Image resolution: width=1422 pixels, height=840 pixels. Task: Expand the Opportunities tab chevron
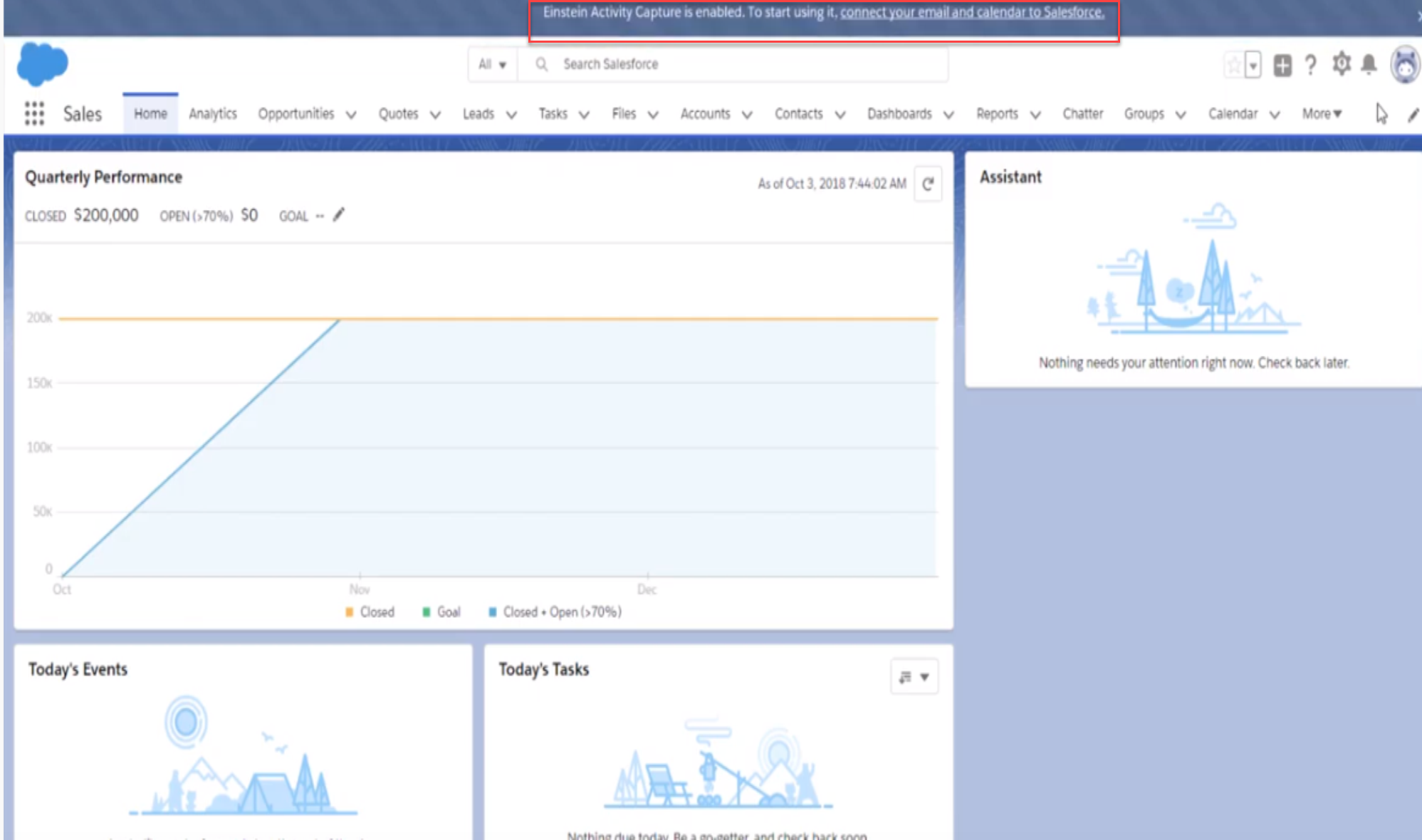pyautogui.click(x=351, y=115)
